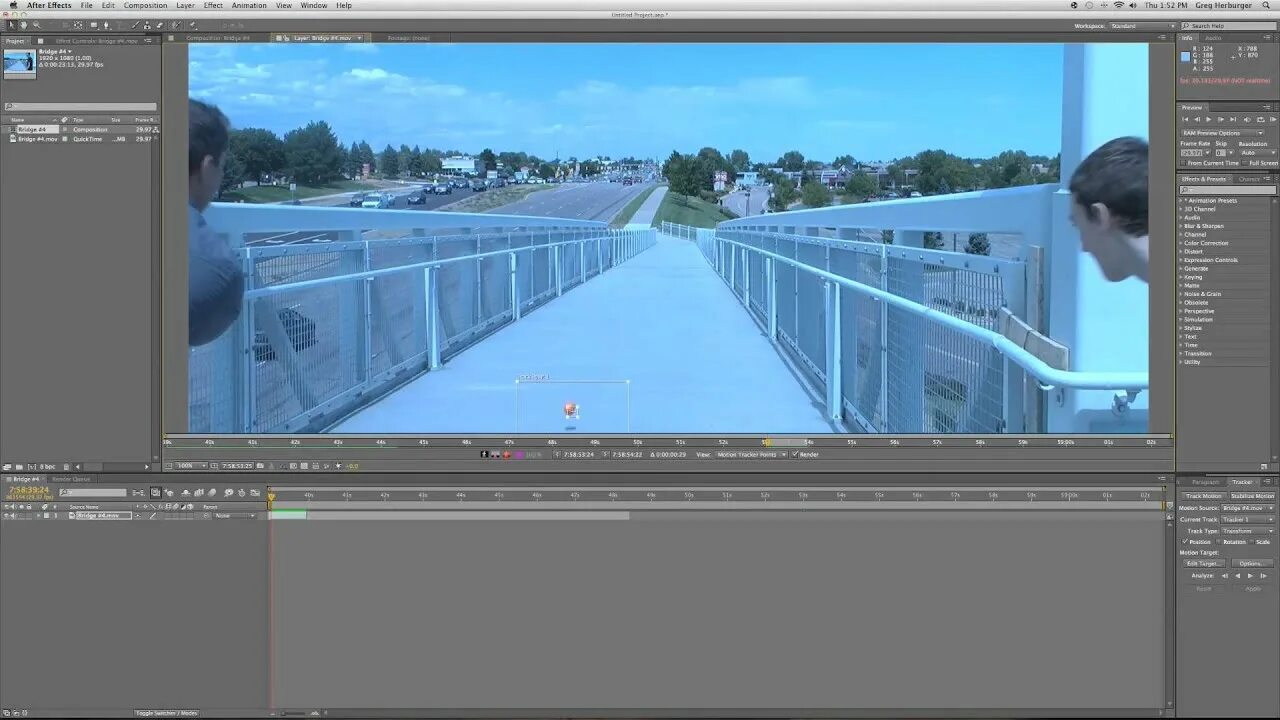Open the File menu

(x=87, y=5)
